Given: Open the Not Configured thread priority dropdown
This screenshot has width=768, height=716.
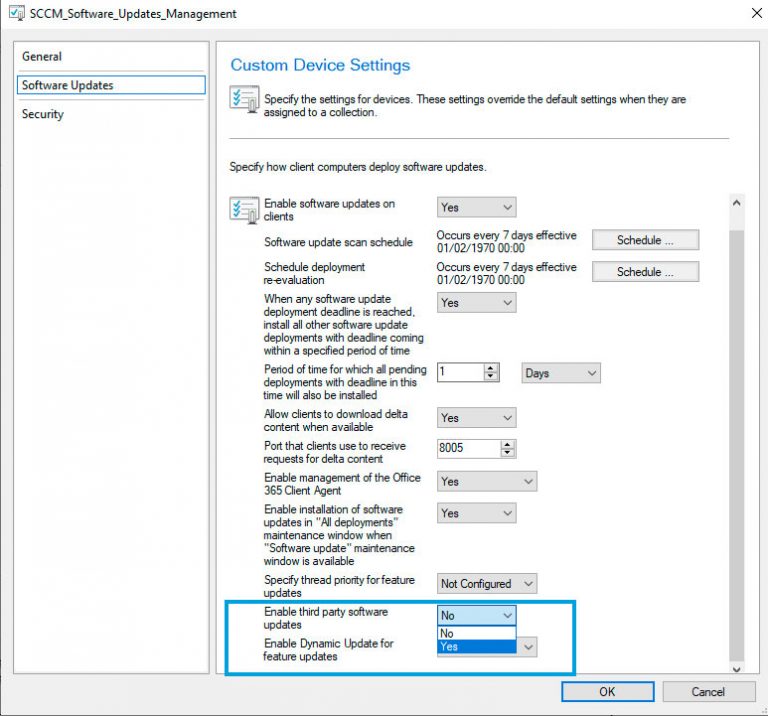Looking at the screenshot, I should 487,584.
